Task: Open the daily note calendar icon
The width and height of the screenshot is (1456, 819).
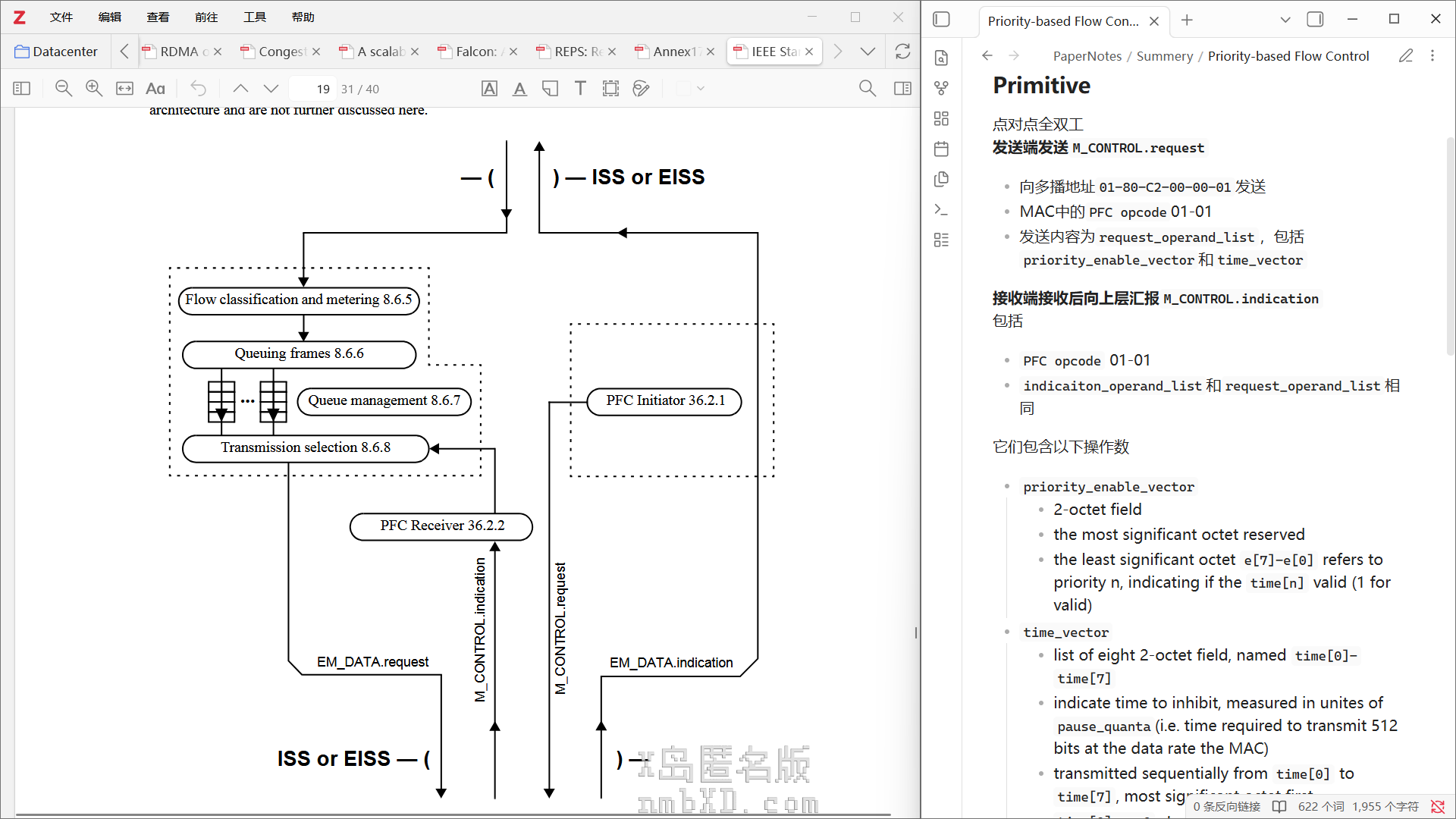Action: (941, 149)
